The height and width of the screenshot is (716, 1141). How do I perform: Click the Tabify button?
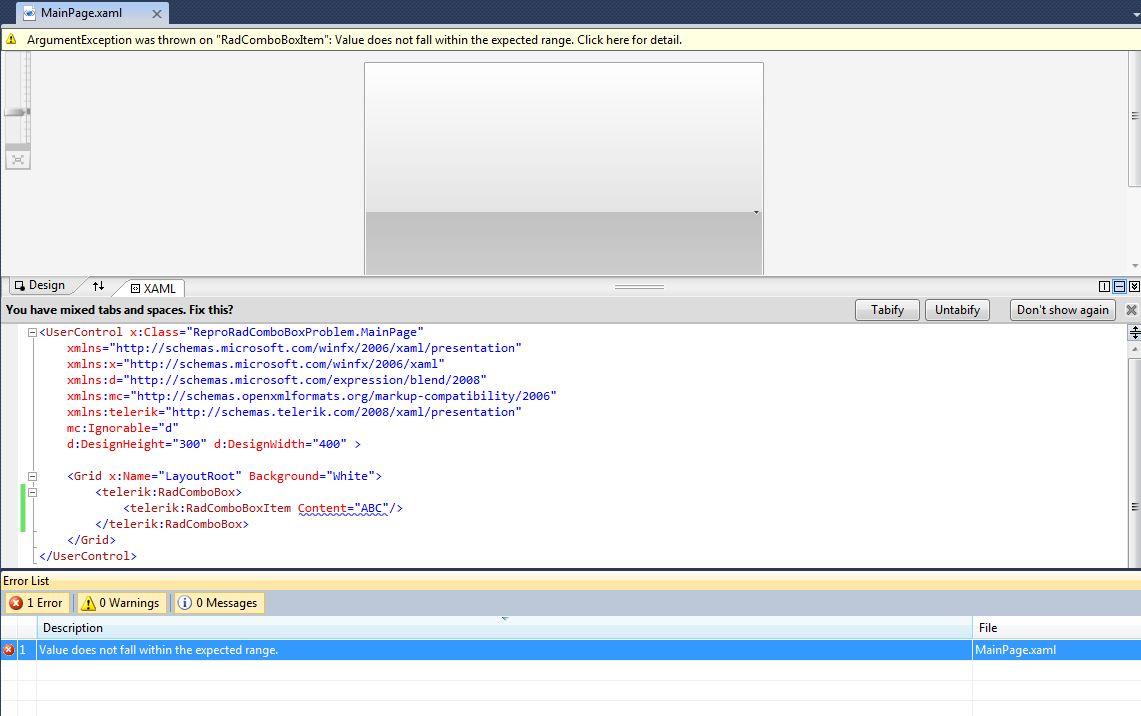[x=887, y=310]
